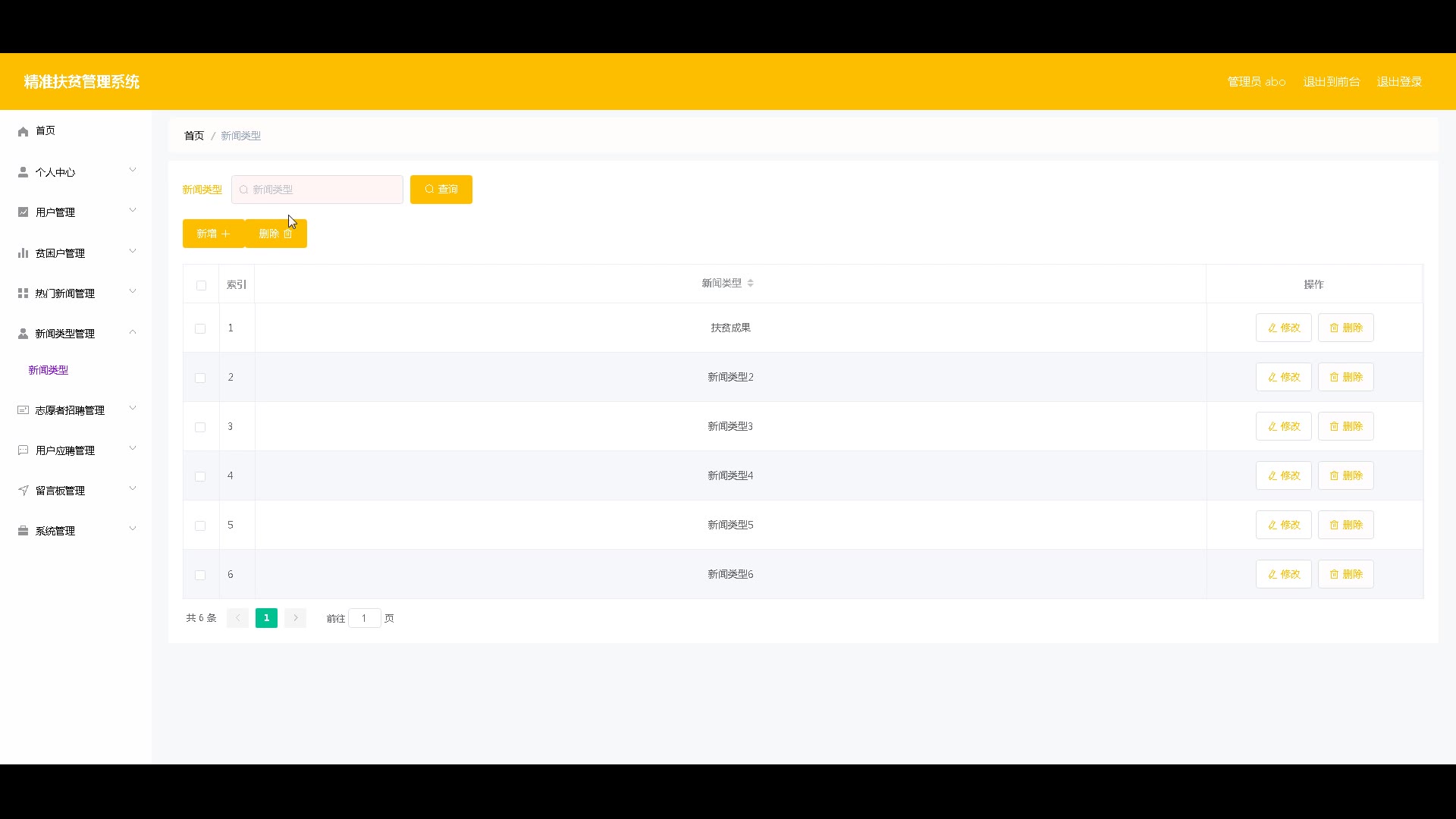Screen dimensions: 1456x819
Task: Check the select-all checkbox in table header
Action: [201, 285]
